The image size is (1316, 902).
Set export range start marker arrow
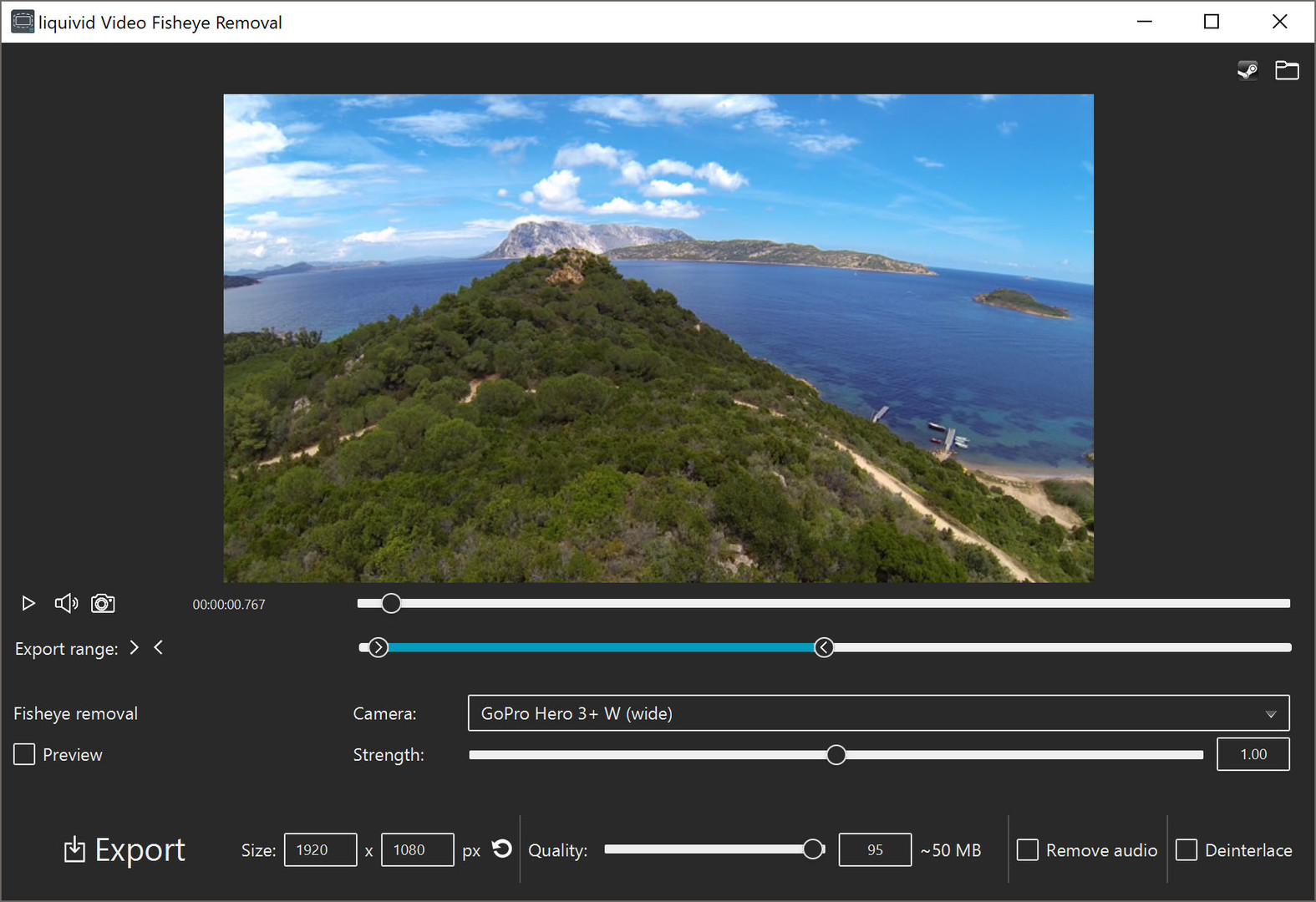[135, 647]
